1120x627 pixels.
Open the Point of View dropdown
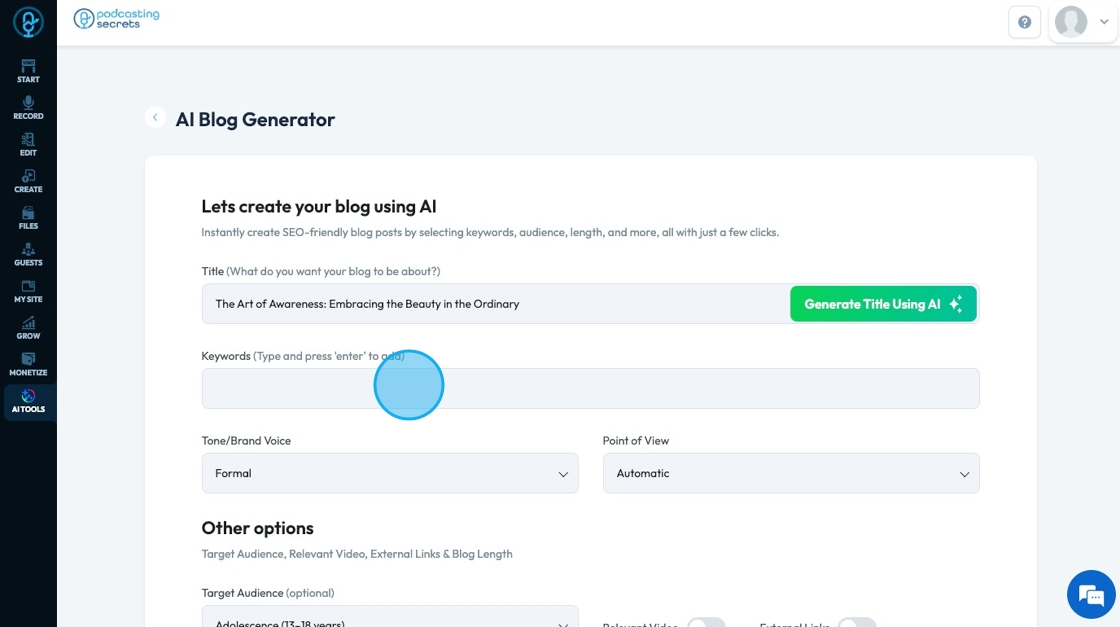point(791,473)
